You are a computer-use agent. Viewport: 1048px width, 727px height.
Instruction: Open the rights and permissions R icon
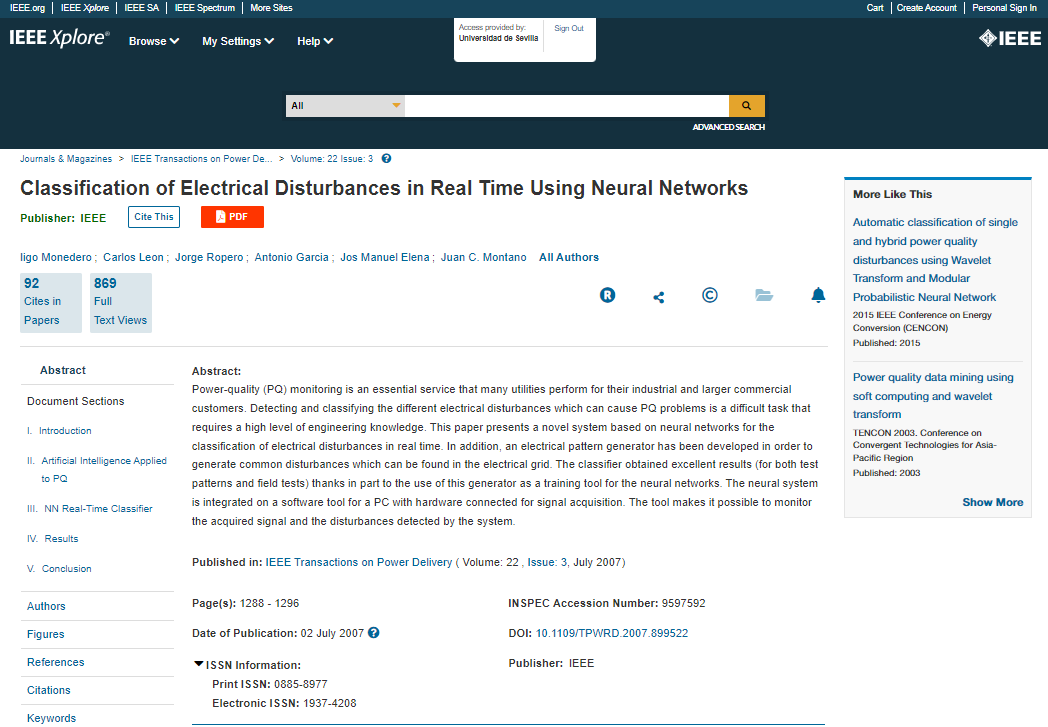click(607, 295)
